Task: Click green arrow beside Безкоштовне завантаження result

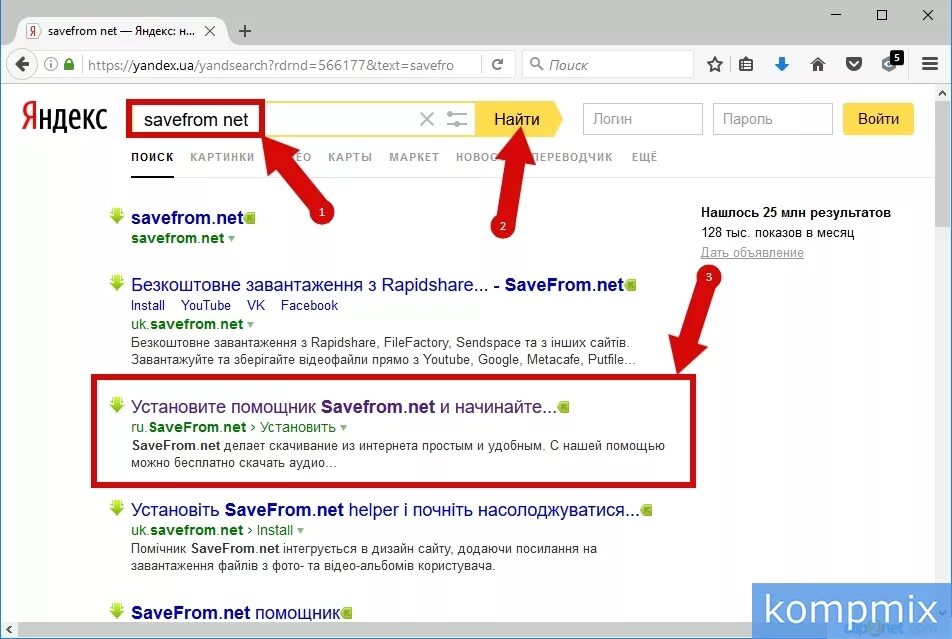Action: tap(117, 282)
